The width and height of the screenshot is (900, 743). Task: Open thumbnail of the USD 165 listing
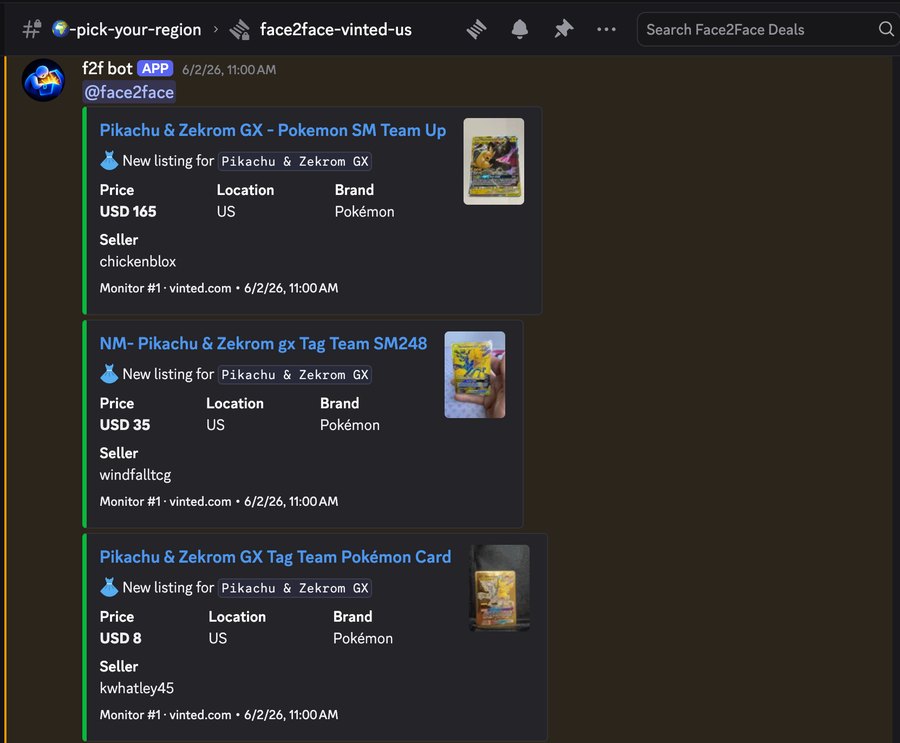(494, 161)
